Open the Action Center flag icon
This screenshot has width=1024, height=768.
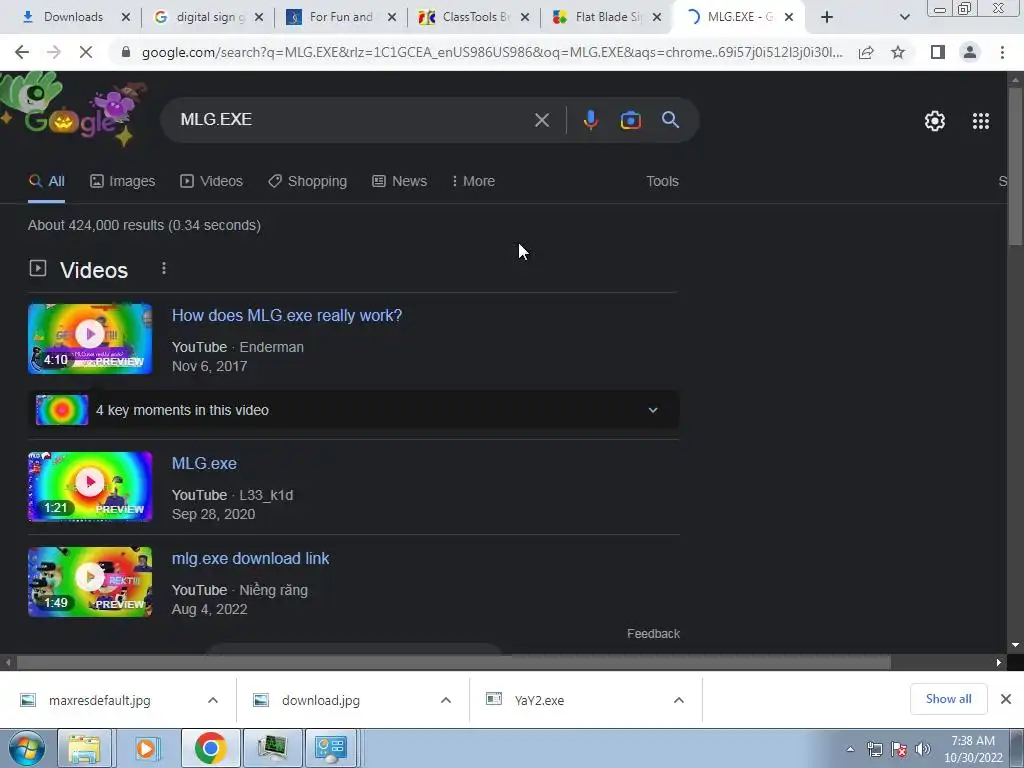coord(899,749)
